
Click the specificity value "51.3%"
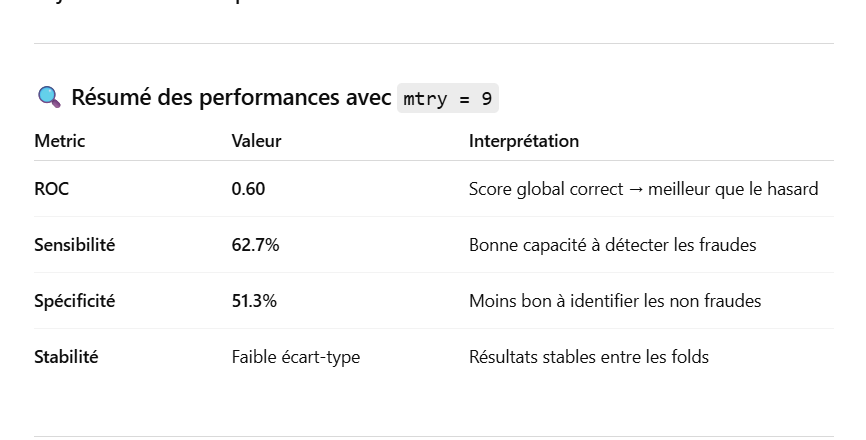click(254, 301)
